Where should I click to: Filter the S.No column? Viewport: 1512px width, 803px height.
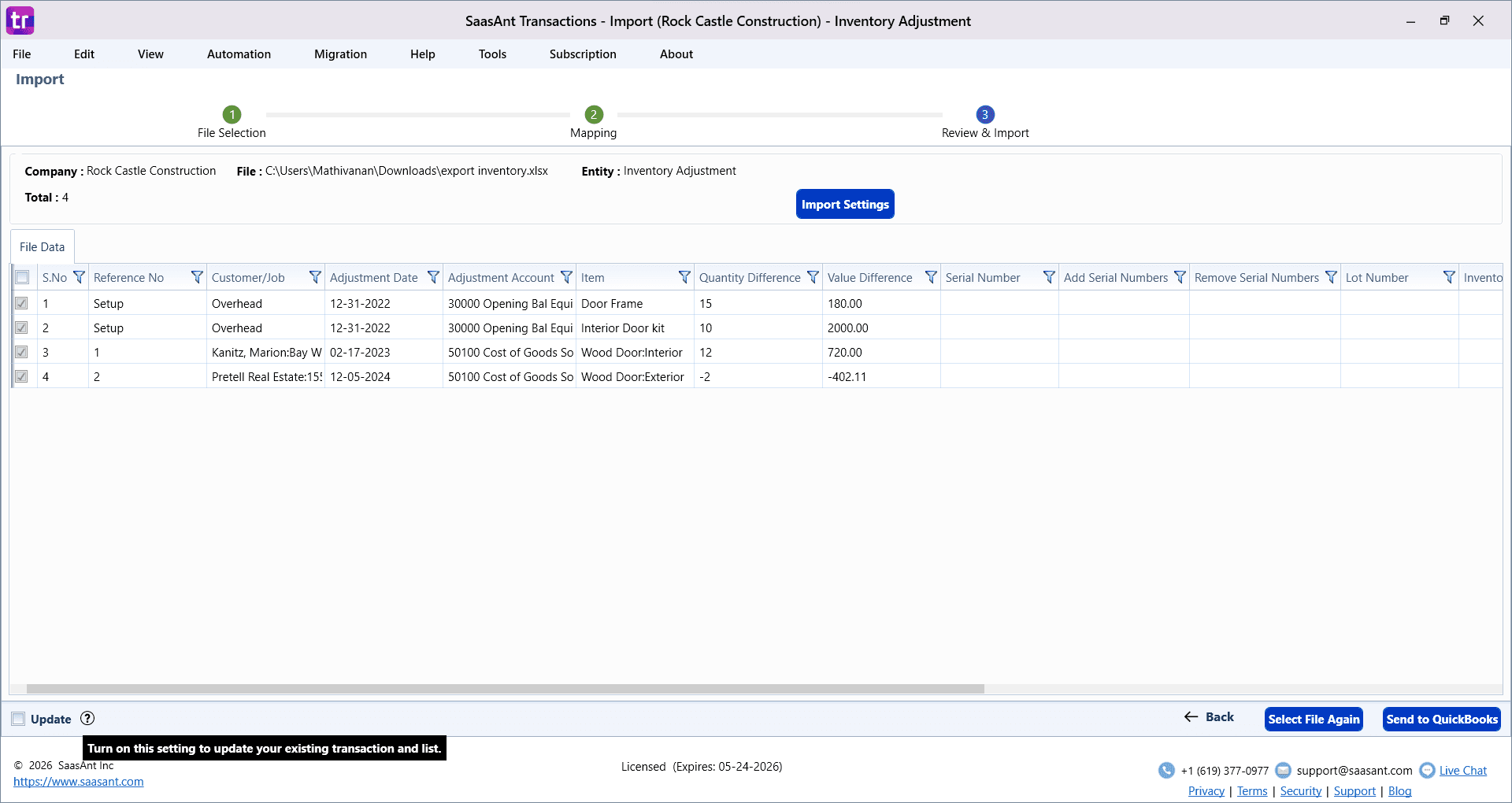79,277
